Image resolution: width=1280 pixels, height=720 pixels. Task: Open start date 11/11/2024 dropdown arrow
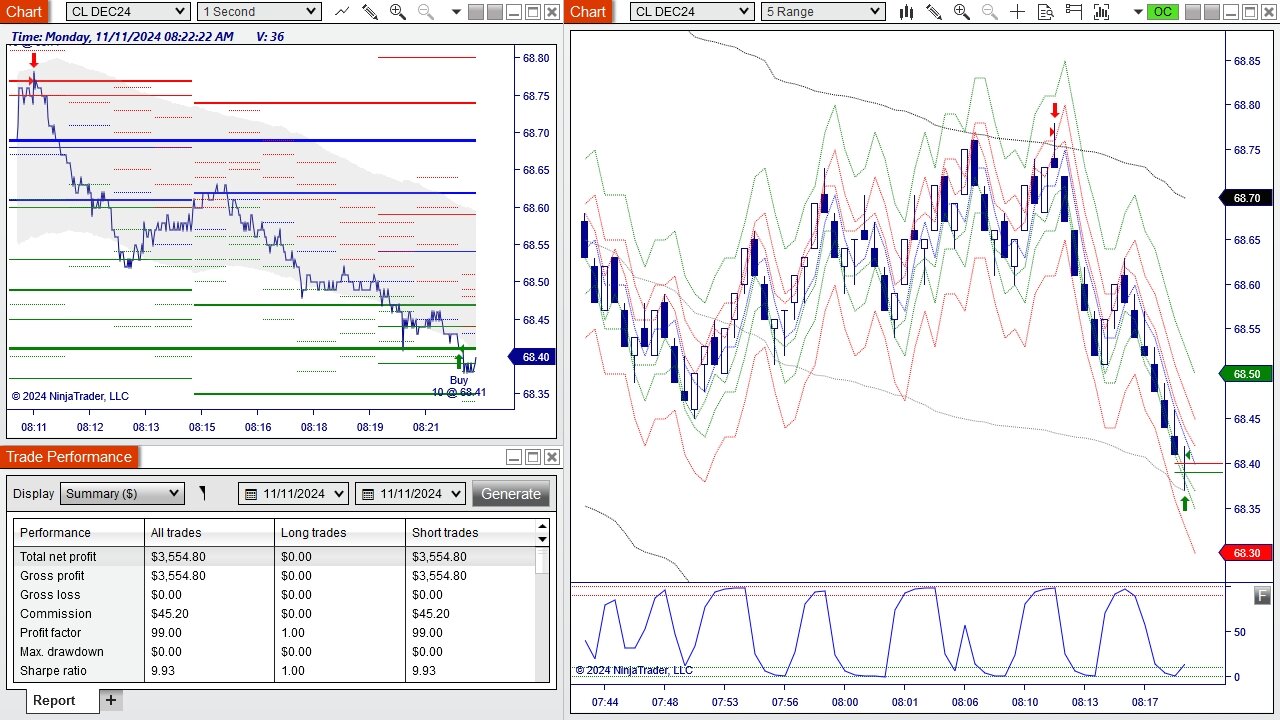pos(338,494)
